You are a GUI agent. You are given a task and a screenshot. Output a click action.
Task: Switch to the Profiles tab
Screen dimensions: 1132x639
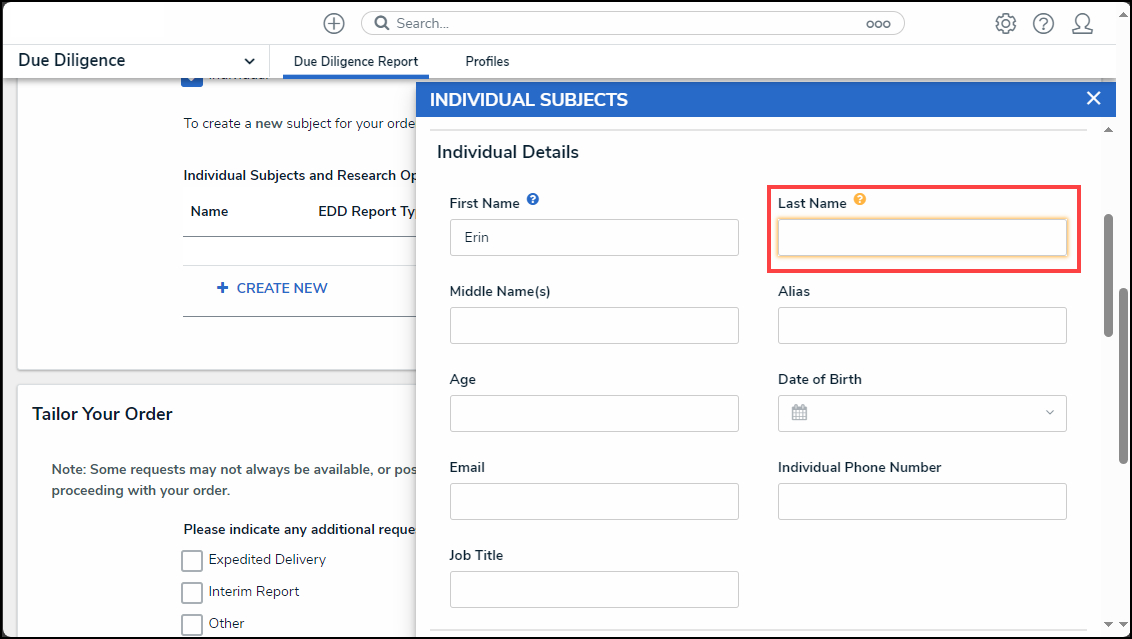[487, 61]
